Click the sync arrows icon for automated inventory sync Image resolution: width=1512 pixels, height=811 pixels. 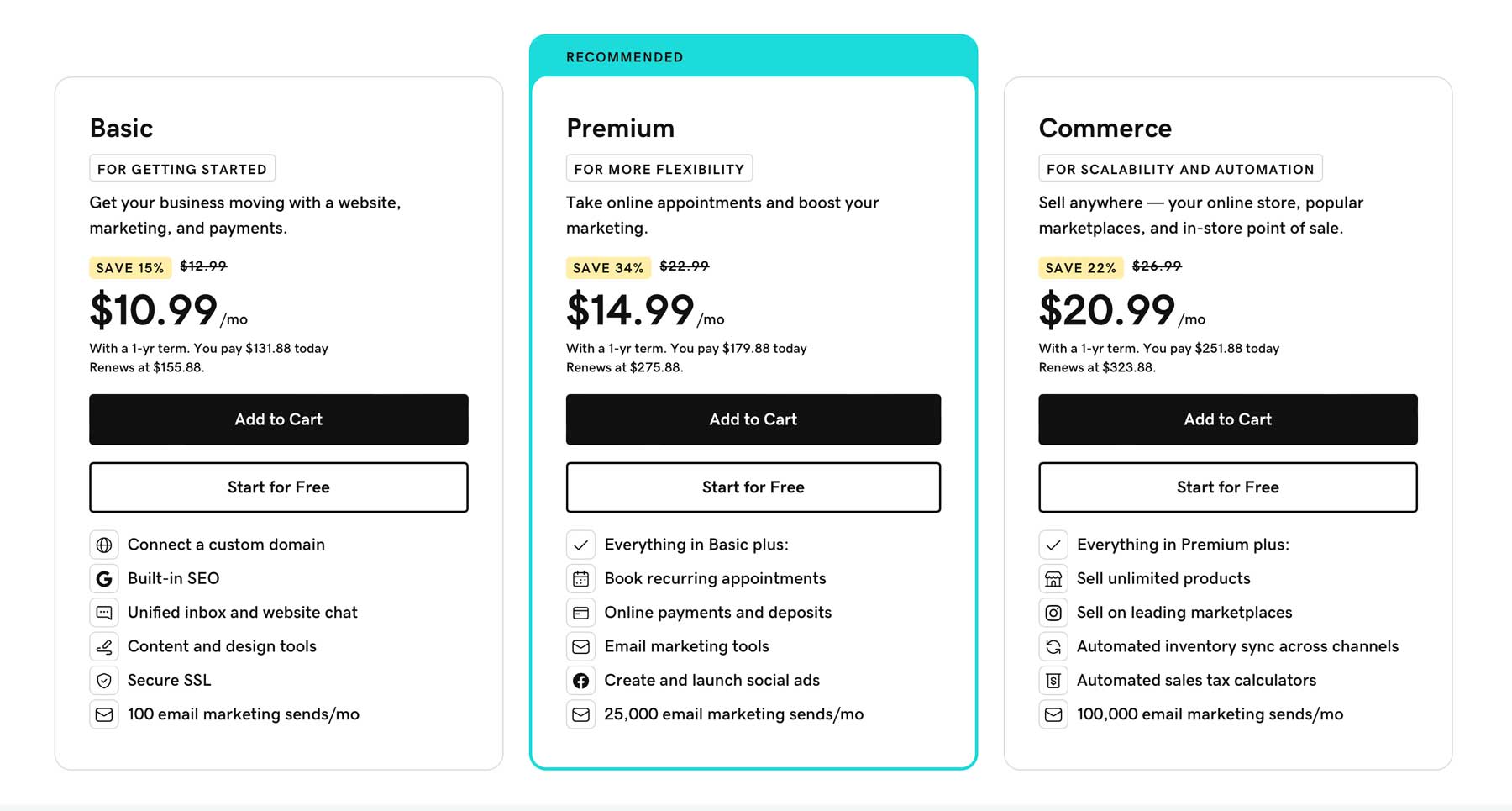pos(1053,646)
